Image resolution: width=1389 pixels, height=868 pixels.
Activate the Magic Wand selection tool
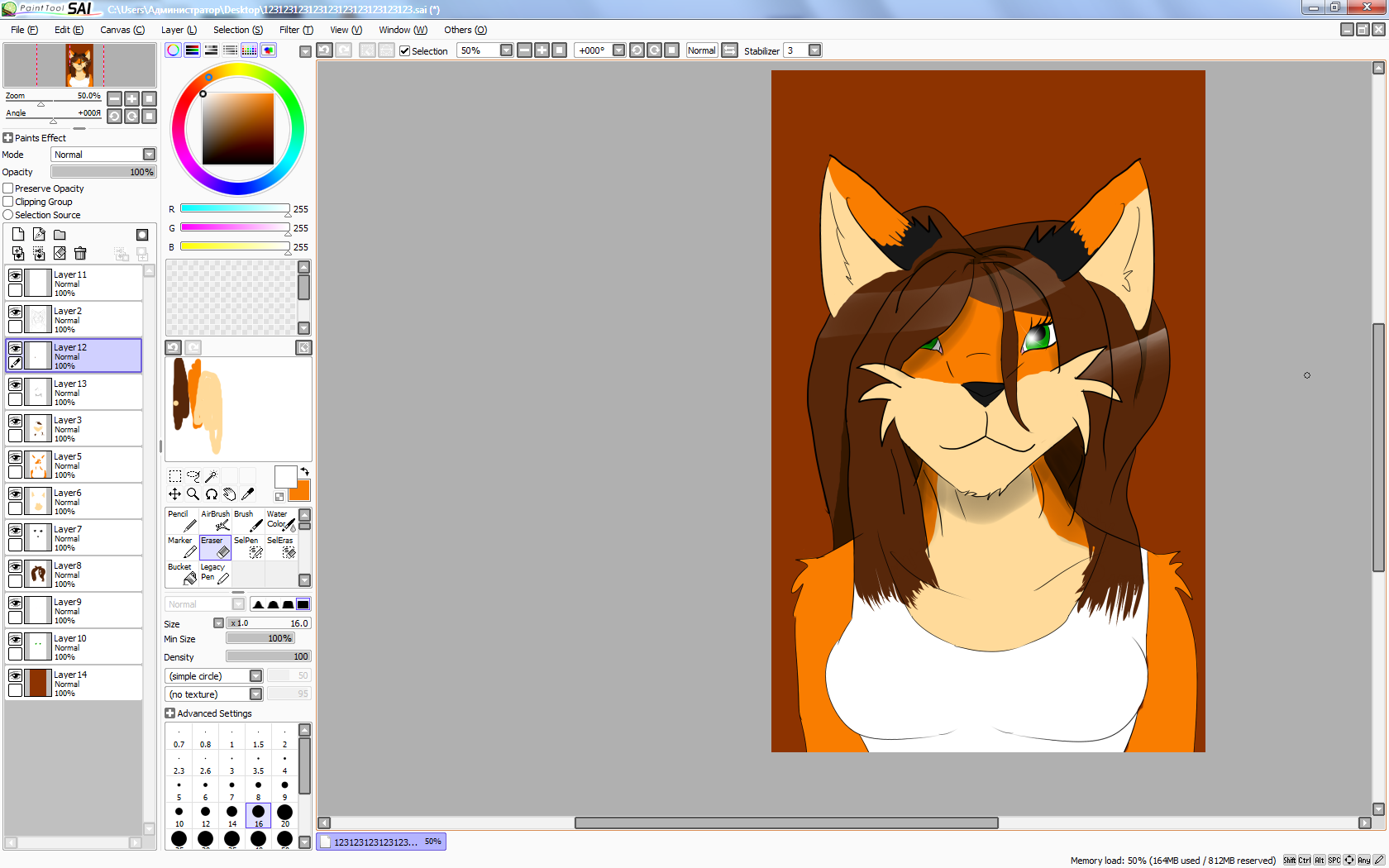[211, 476]
